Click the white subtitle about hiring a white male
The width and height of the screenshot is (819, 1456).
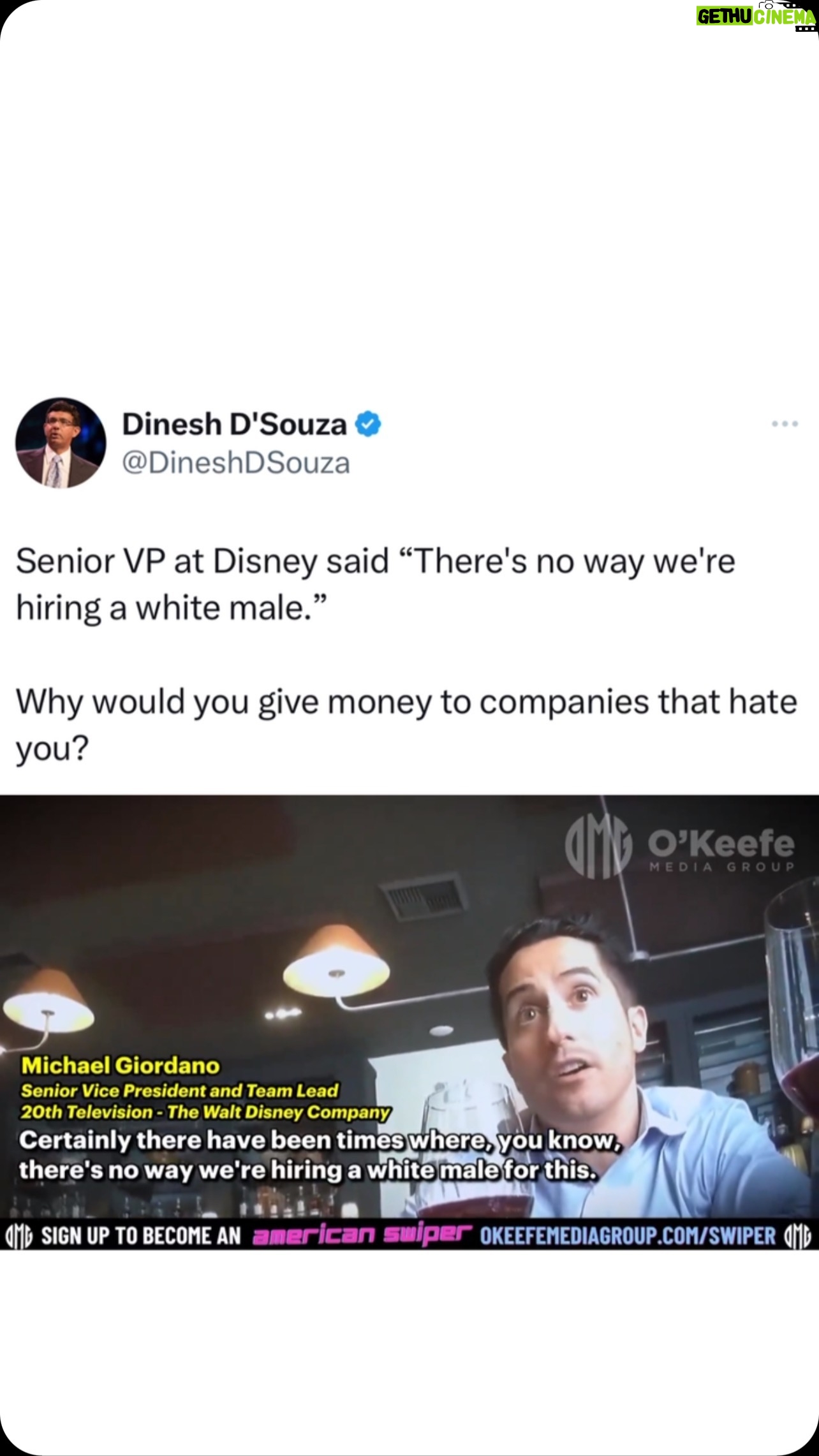[x=320, y=1155]
